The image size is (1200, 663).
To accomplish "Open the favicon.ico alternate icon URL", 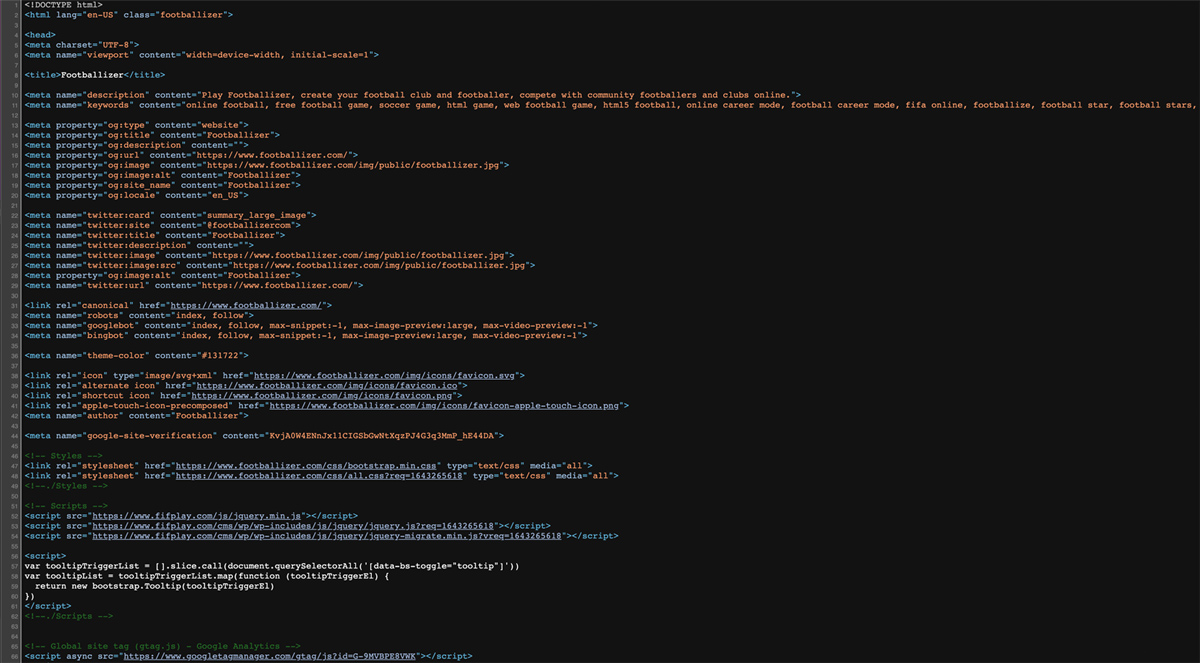I will (x=326, y=385).
